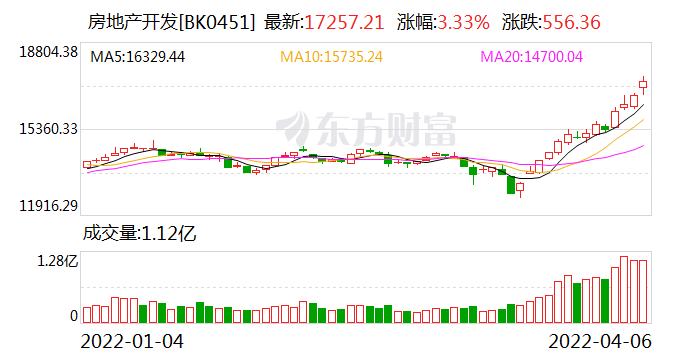Click the 18804.38 price axis label

pyautogui.click(x=48, y=52)
